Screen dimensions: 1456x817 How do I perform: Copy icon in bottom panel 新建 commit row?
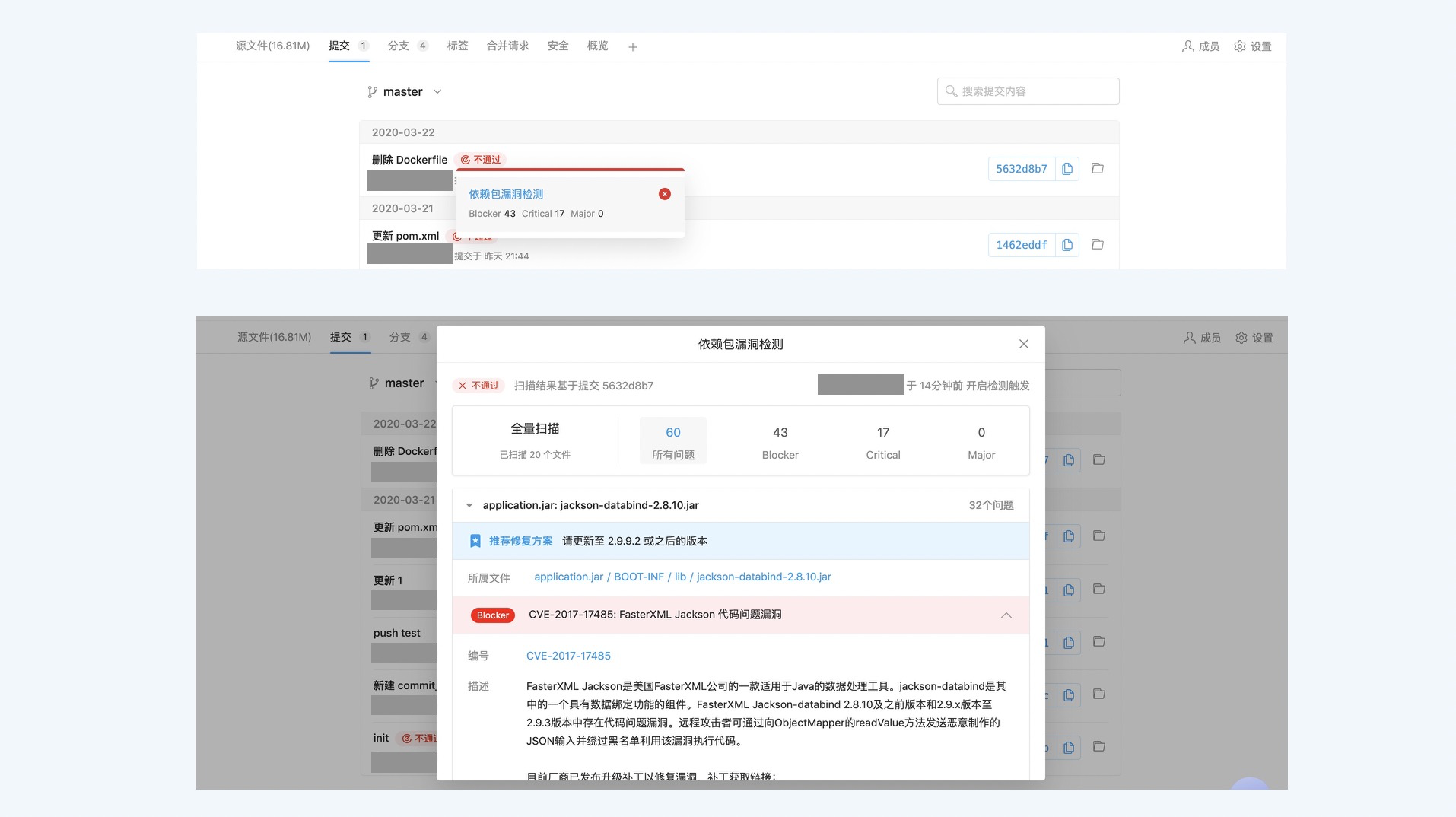tap(1069, 695)
